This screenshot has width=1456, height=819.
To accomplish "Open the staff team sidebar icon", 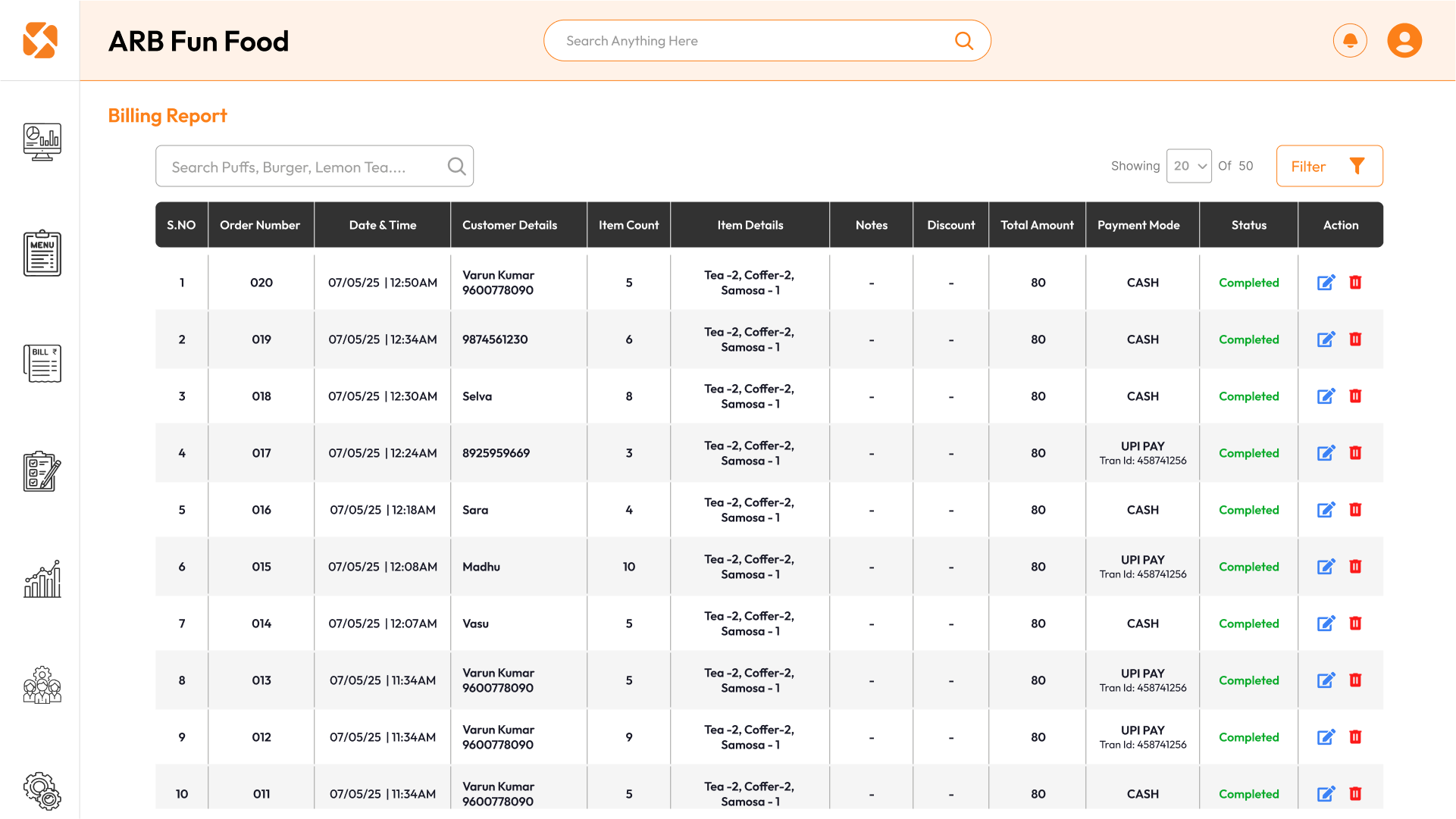I will [42, 685].
